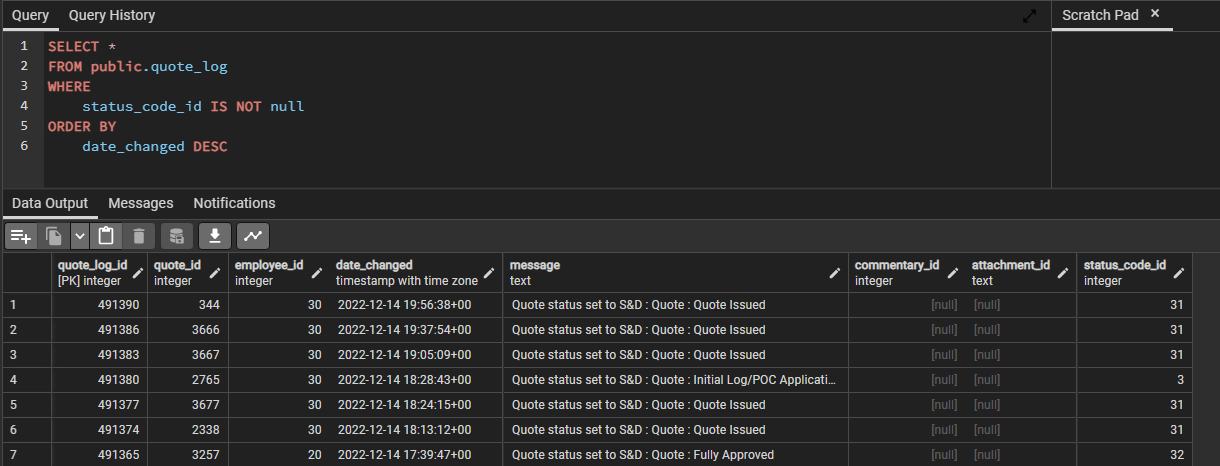This screenshot has height=466, width=1220.
Task: Click message cell containing Initial Log/POC Applicati
Action: coord(675,380)
